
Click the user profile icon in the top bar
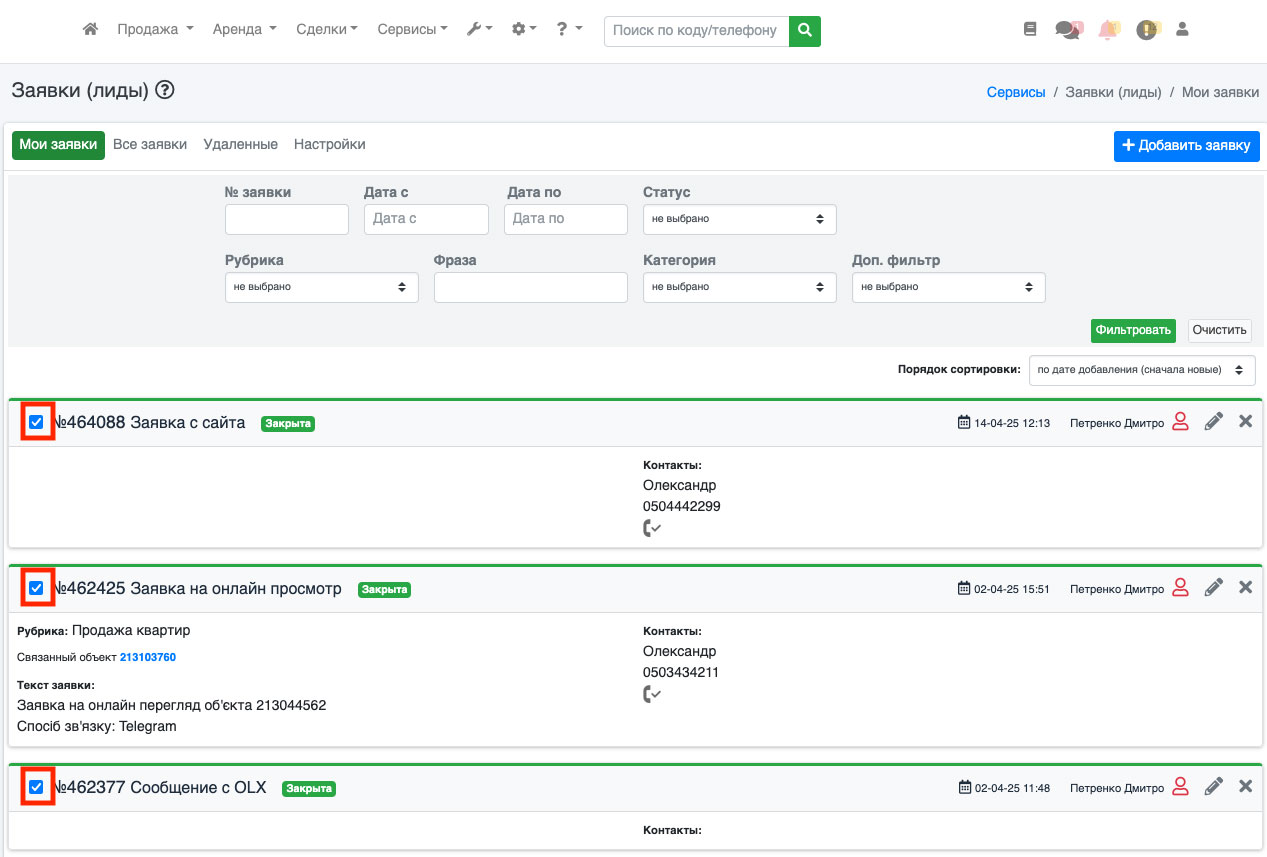[x=1182, y=30]
